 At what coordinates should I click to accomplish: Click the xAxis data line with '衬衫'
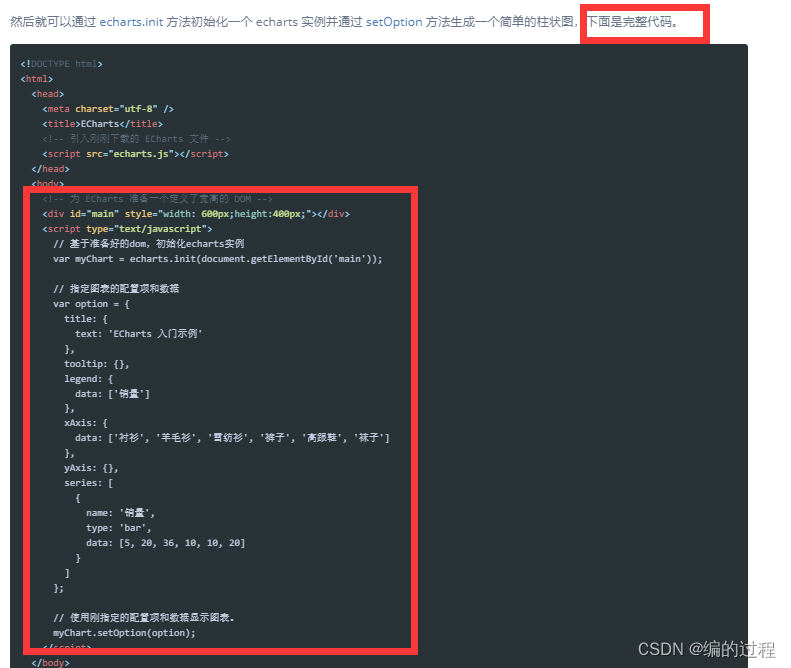(232, 438)
